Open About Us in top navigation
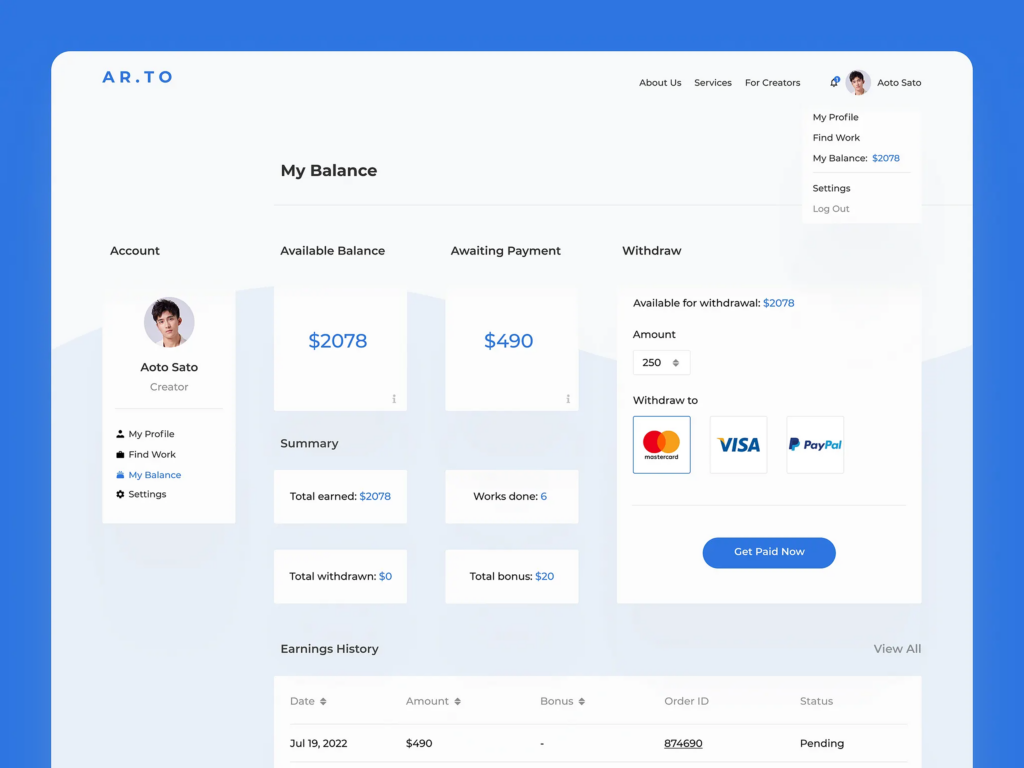This screenshot has height=768, width=1024. pos(660,83)
